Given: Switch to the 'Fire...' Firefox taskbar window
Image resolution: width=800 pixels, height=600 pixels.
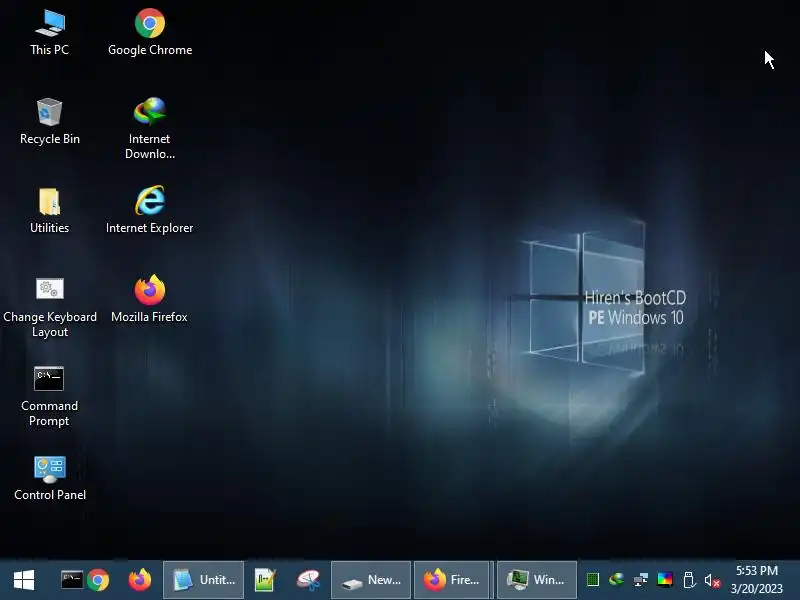Looking at the screenshot, I should tap(452, 580).
